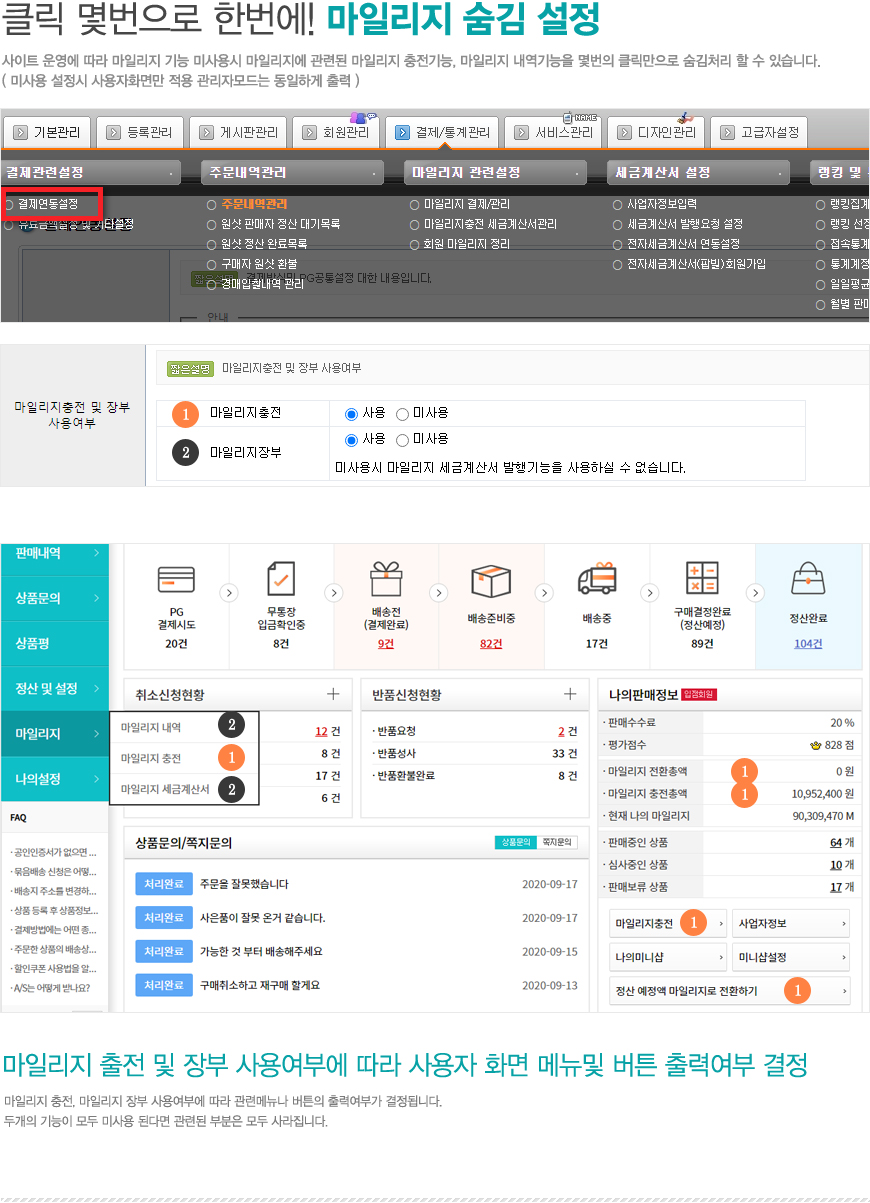
Task: Click the plus icon in 취소신청현황 panel
Action: click(333, 694)
